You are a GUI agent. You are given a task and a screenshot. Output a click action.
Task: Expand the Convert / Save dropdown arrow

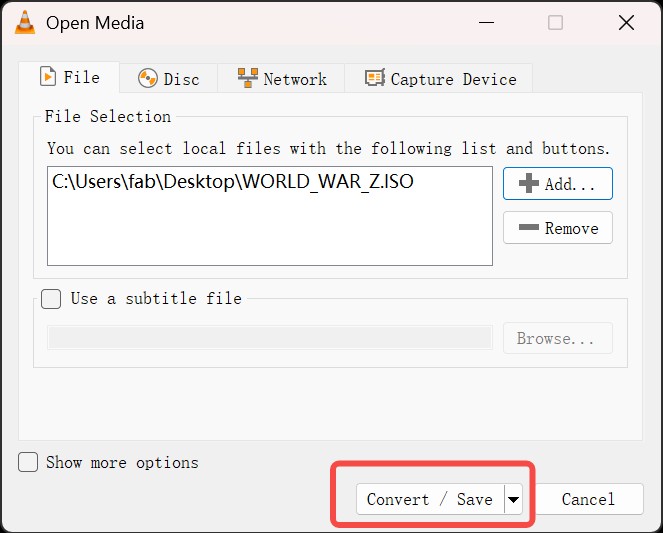click(513, 500)
